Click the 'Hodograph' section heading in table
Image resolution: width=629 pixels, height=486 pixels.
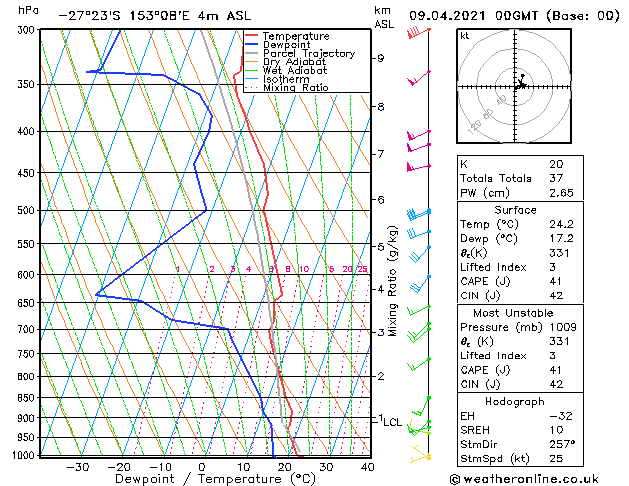[515, 402]
